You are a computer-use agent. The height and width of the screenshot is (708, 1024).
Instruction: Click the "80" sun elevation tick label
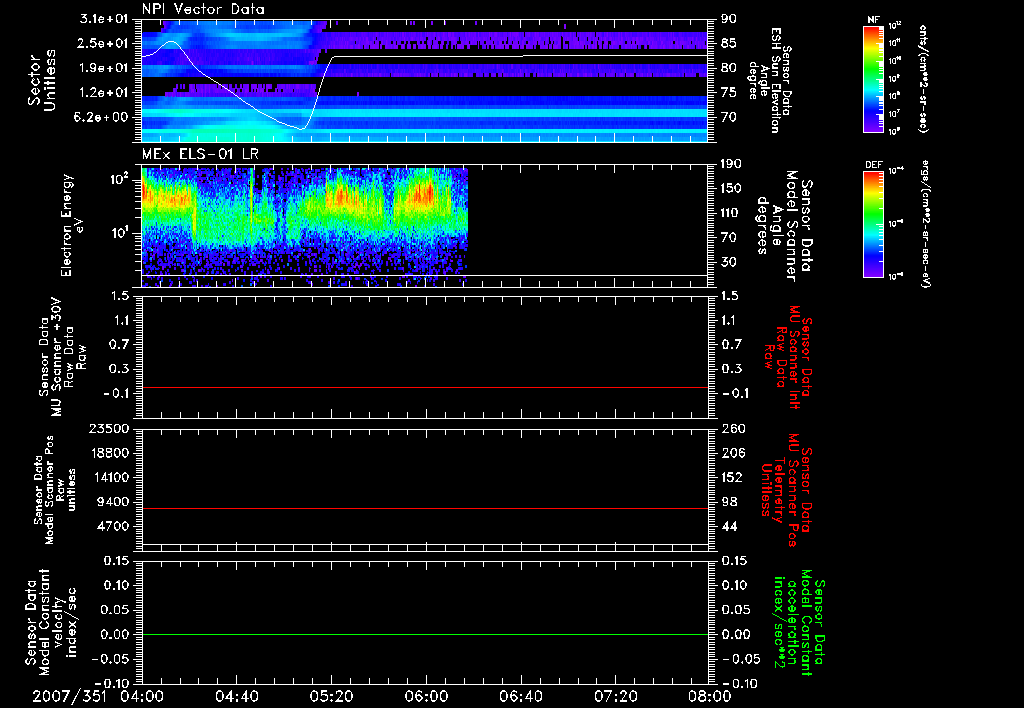pyautogui.click(x=729, y=68)
